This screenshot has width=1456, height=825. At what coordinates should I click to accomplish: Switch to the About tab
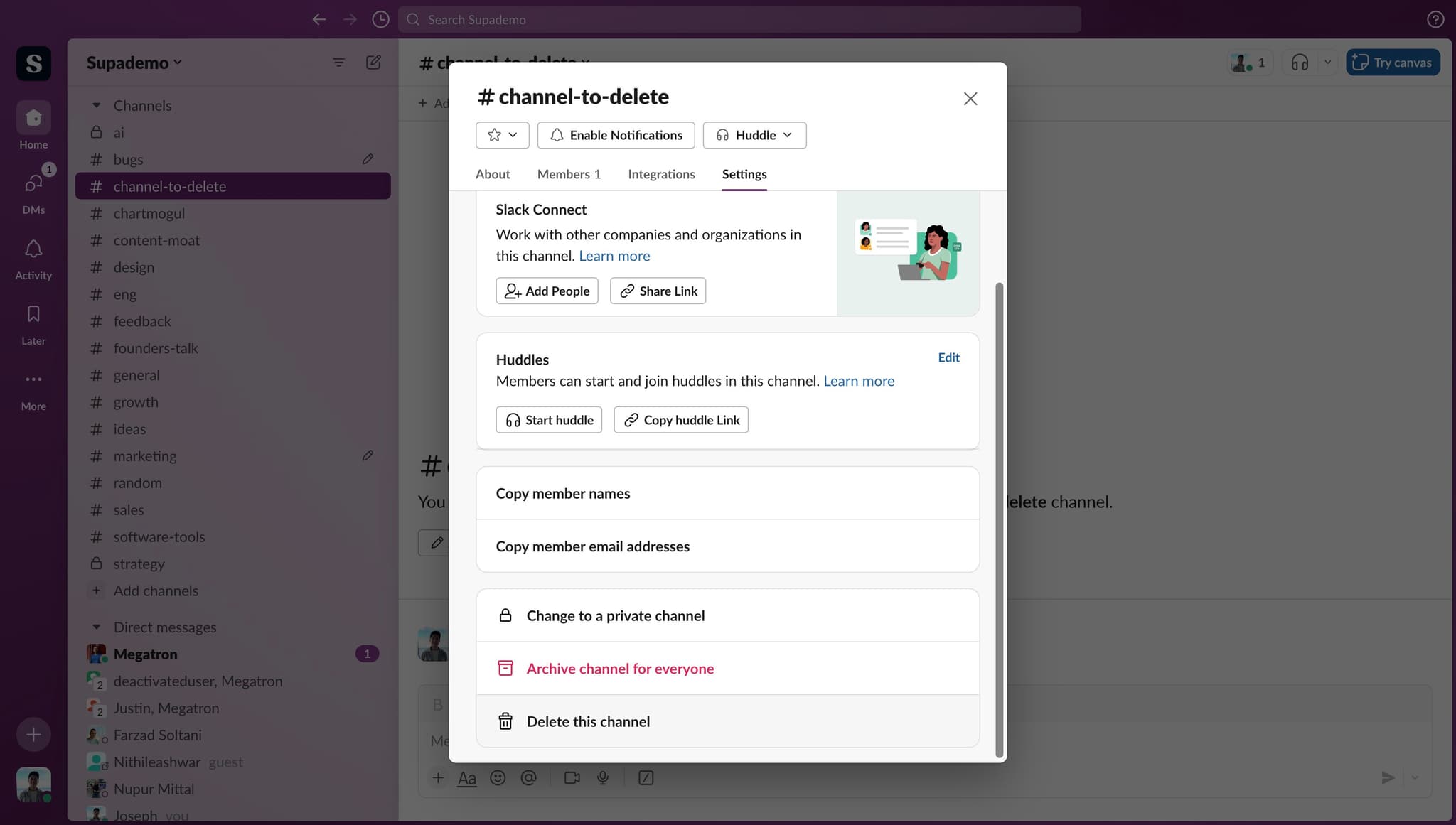(492, 174)
